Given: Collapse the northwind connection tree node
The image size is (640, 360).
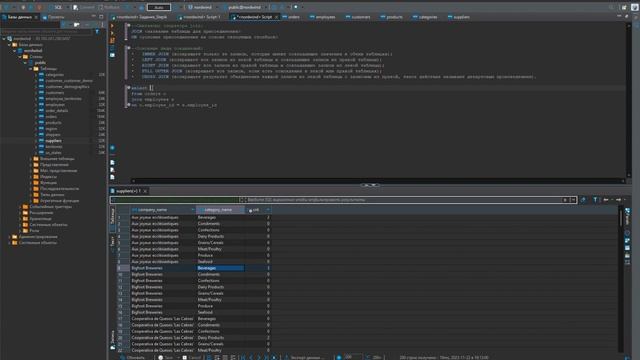Looking at the screenshot, I should click(x=4, y=39).
